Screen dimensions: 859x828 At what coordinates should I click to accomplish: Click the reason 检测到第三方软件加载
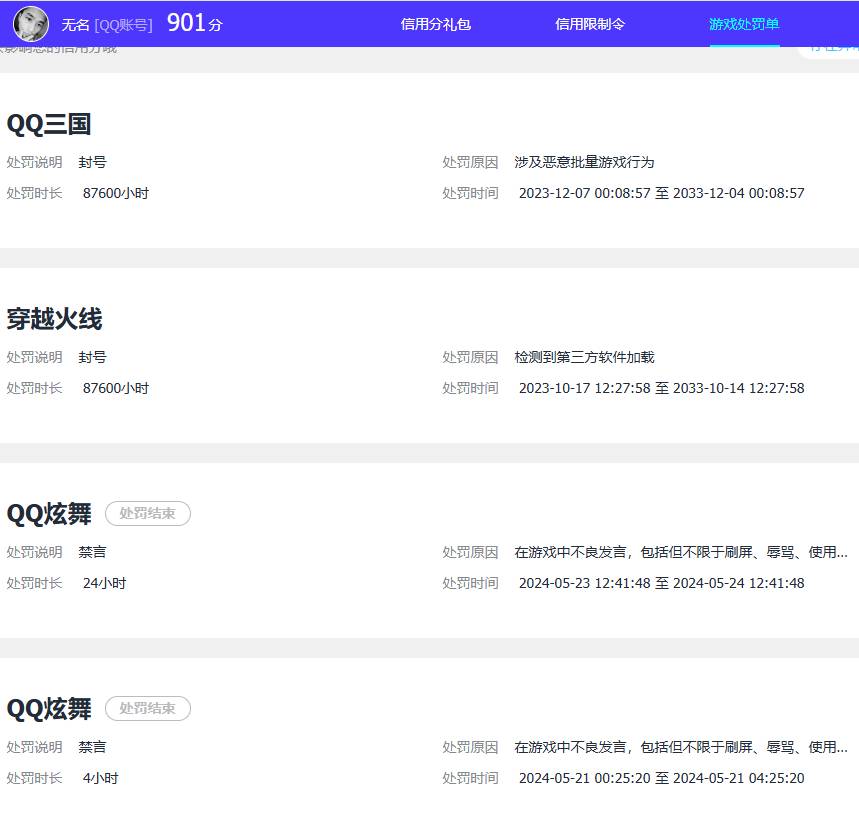pos(584,357)
